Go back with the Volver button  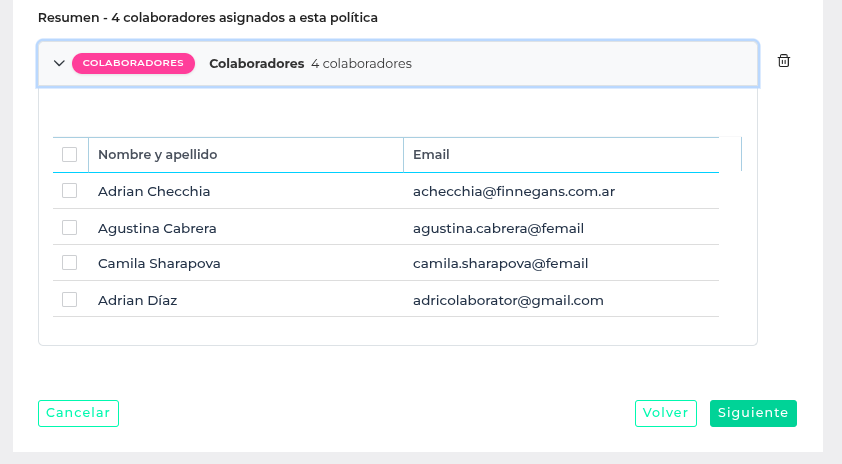coord(666,413)
